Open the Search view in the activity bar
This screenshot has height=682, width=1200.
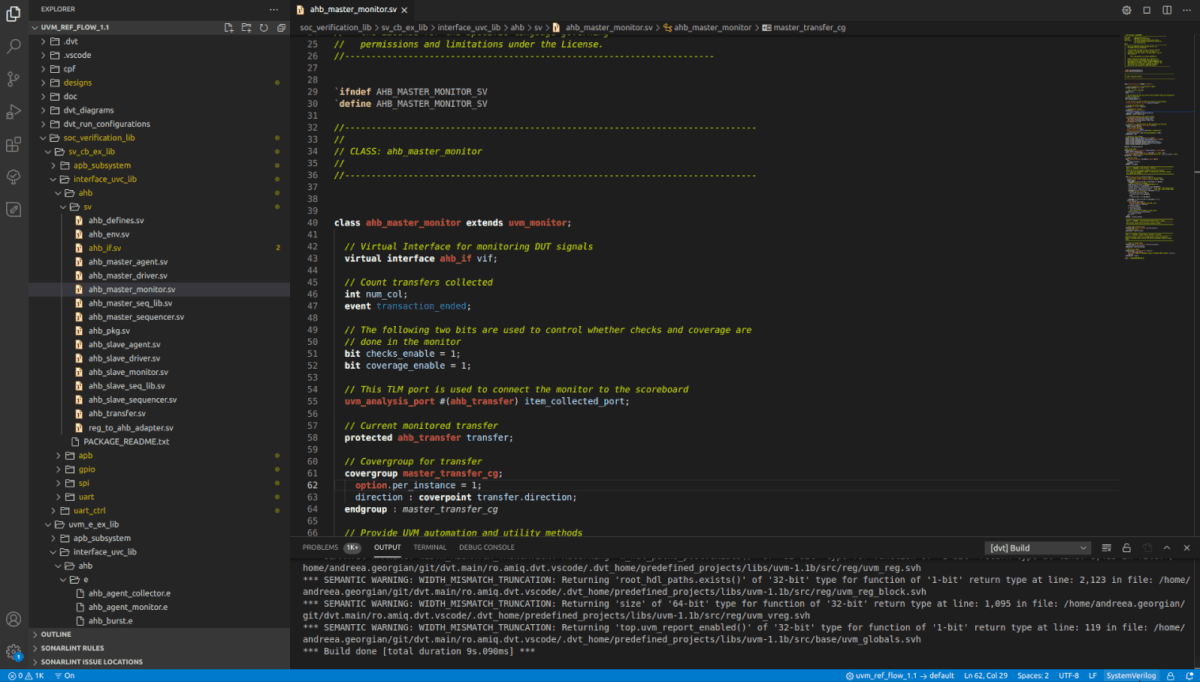(x=13, y=45)
